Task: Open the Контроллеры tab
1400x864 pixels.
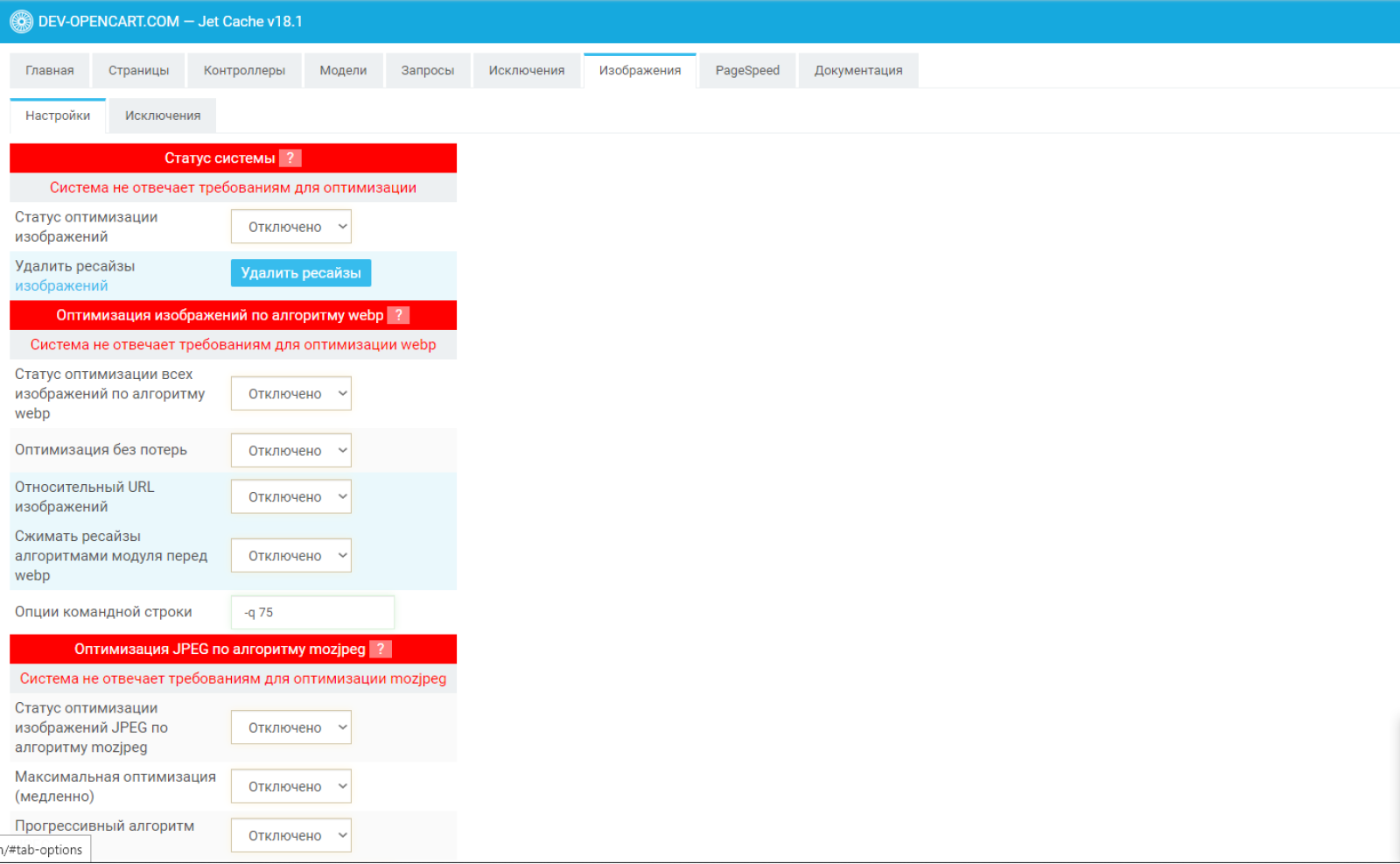Action: click(x=244, y=71)
